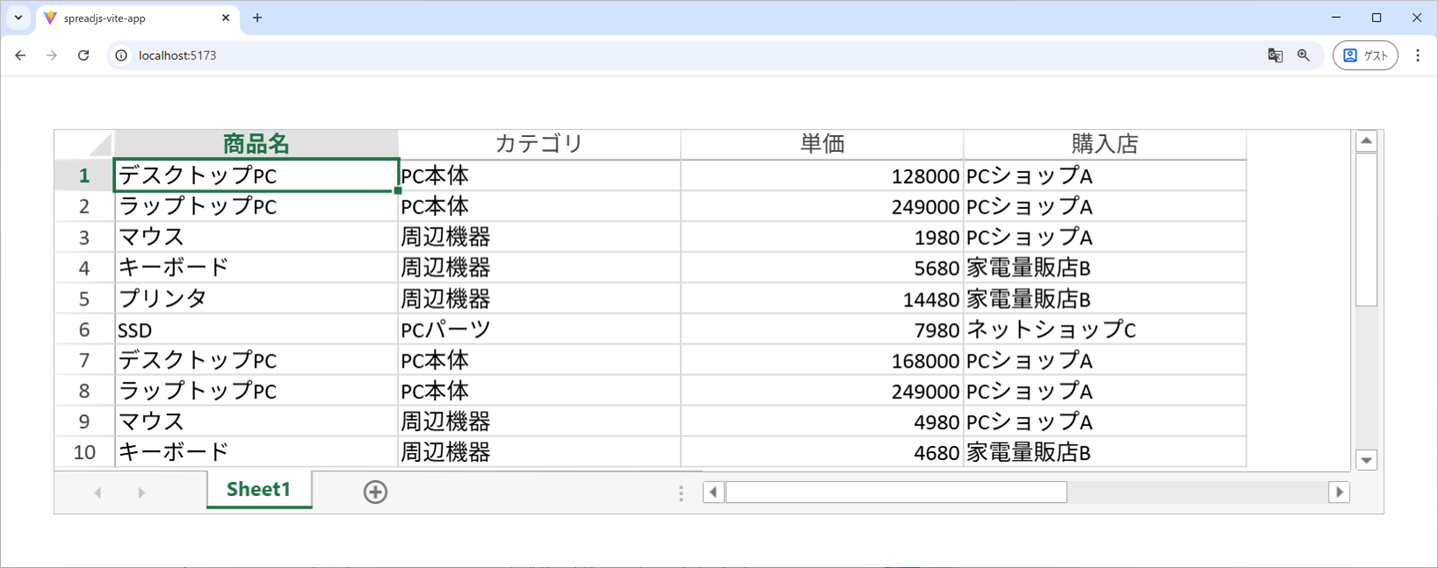Click the tab strip splitter dots
This screenshot has height=568, width=1438.
(x=681, y=493)
